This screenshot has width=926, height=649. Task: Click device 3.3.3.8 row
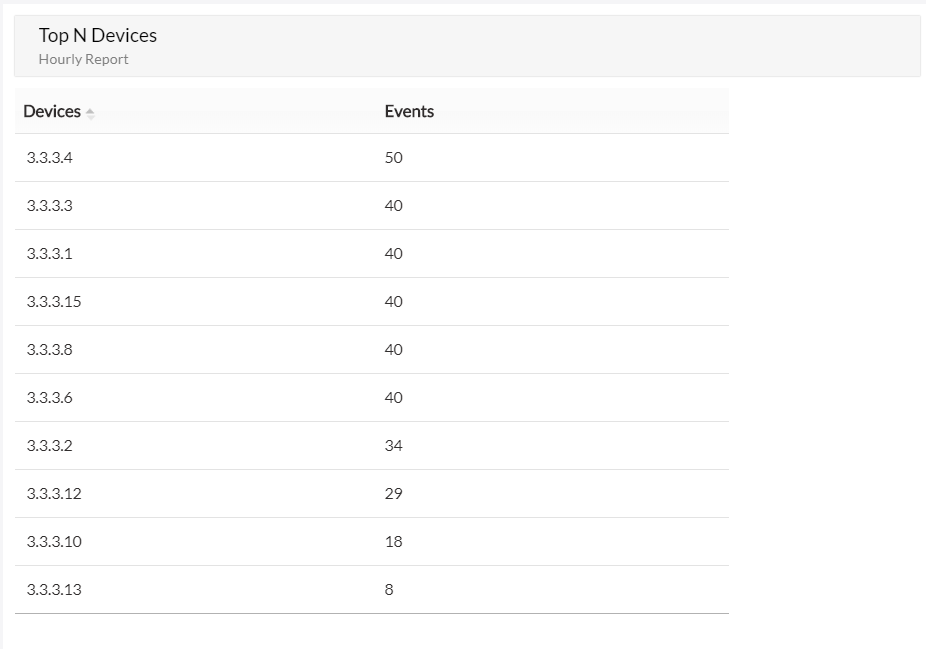(x=48, y=349)
